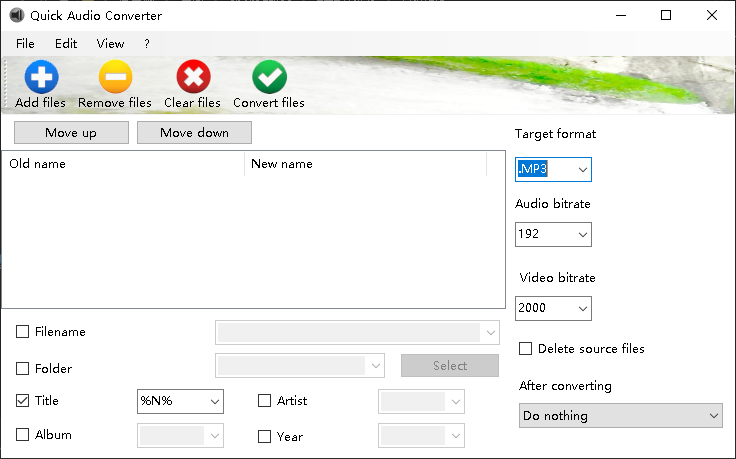Start conversion with Convert files icon
The width and height of the screenshot is (736, 459).
(269, 77)
